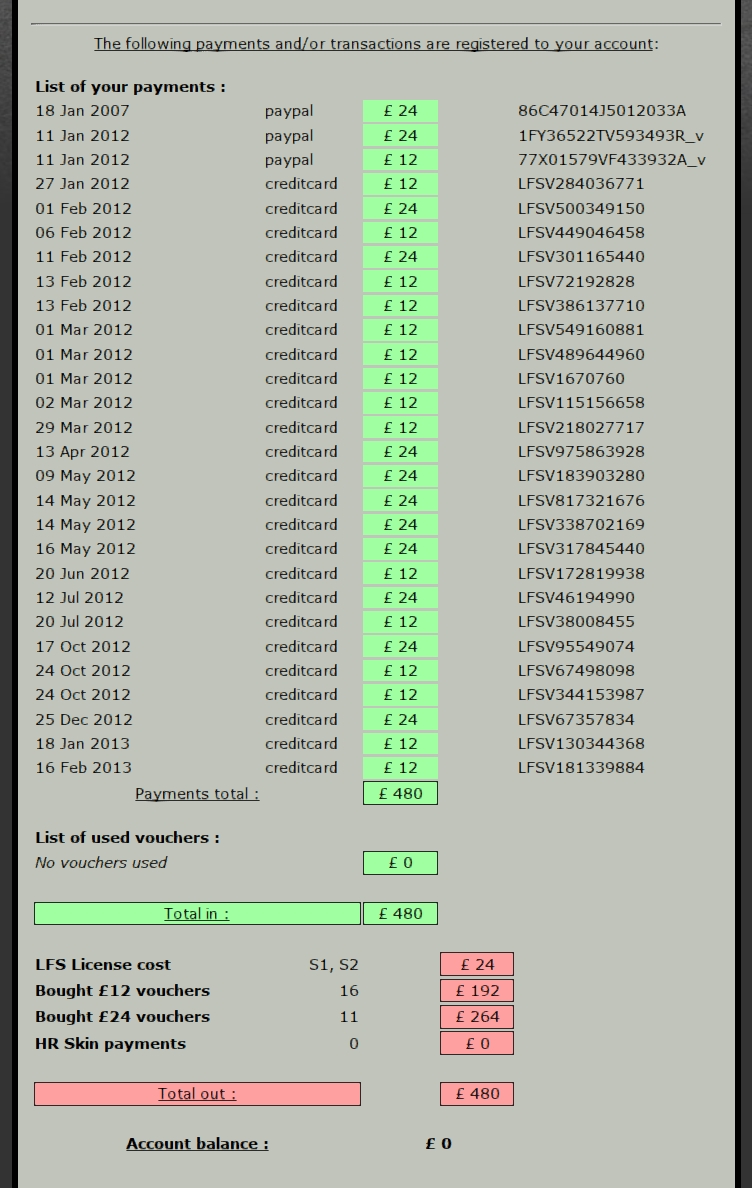Select reference LFSV183903280
The height and width of the screenshot is (1188, 752).
click(581, 476)
